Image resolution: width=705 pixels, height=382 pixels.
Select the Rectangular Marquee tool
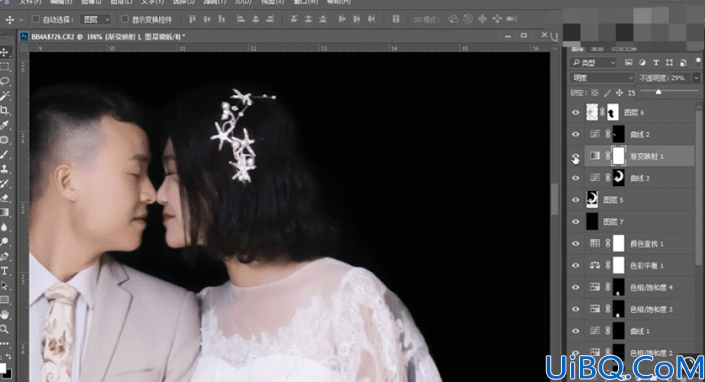point(4,67)
